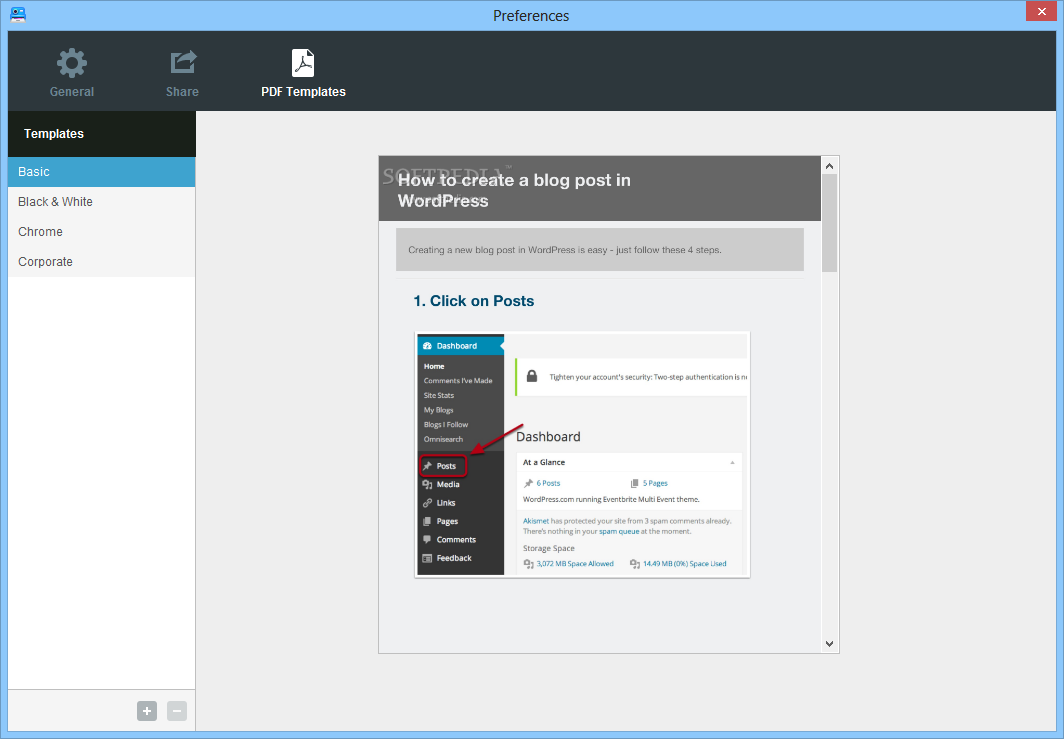
Task: Click the preview title 'How to create a blog post'
Action: point(514,190)
